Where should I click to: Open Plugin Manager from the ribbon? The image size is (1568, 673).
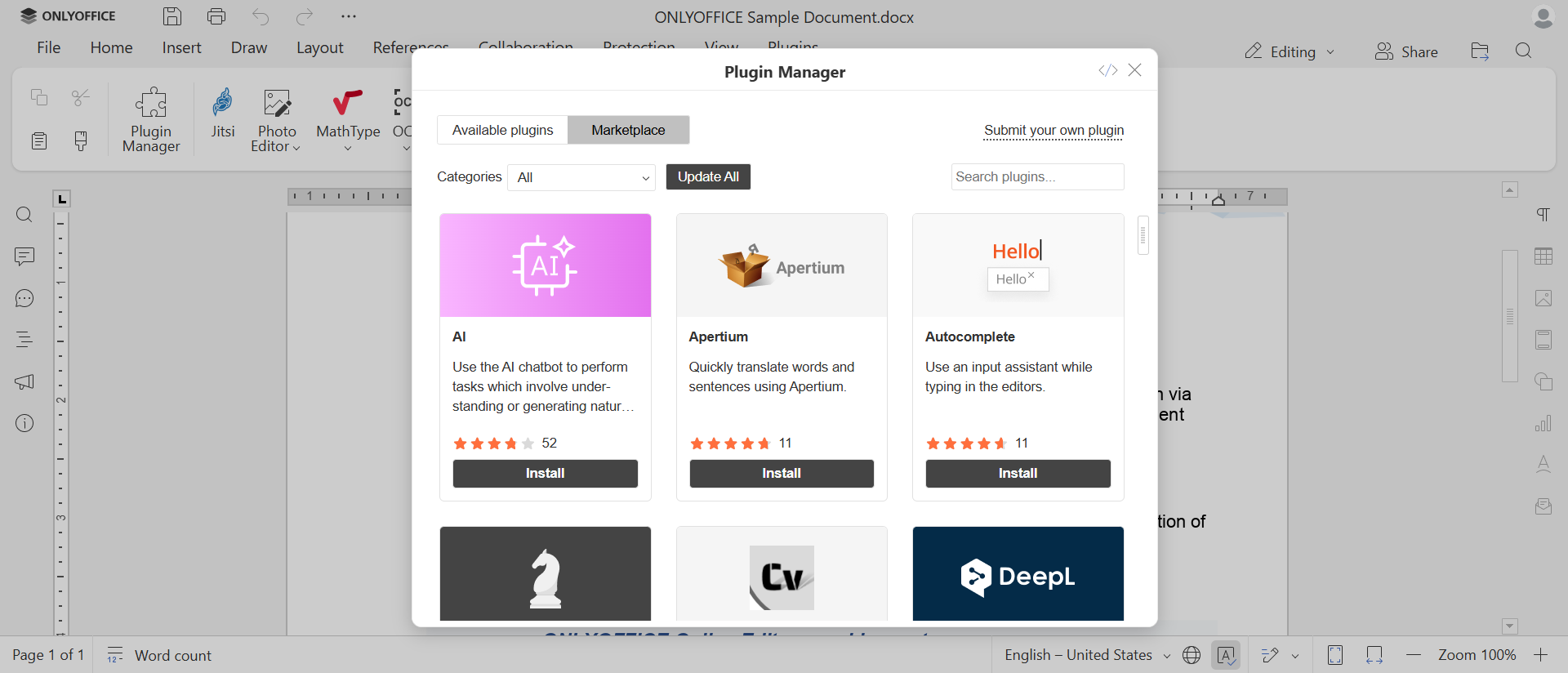tap(151, 120)
